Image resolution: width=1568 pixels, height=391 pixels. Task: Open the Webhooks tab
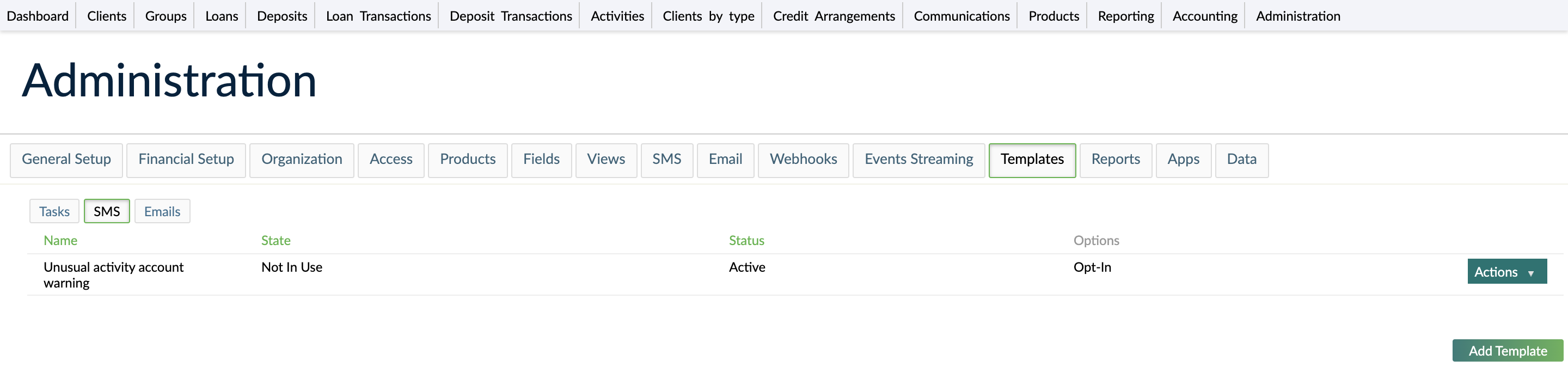coord(803,160)
